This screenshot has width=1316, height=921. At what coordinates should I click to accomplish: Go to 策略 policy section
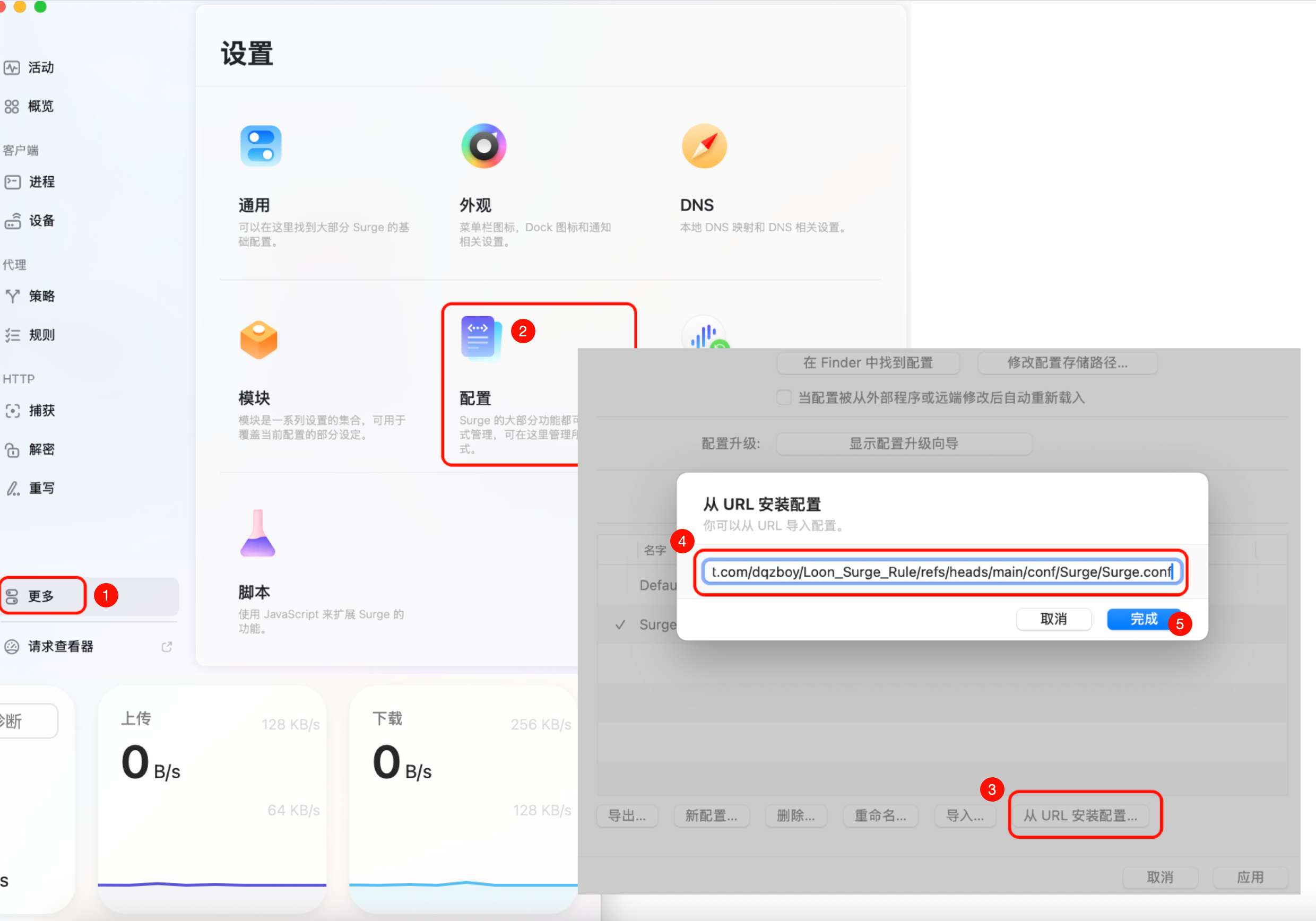(41, 297)
